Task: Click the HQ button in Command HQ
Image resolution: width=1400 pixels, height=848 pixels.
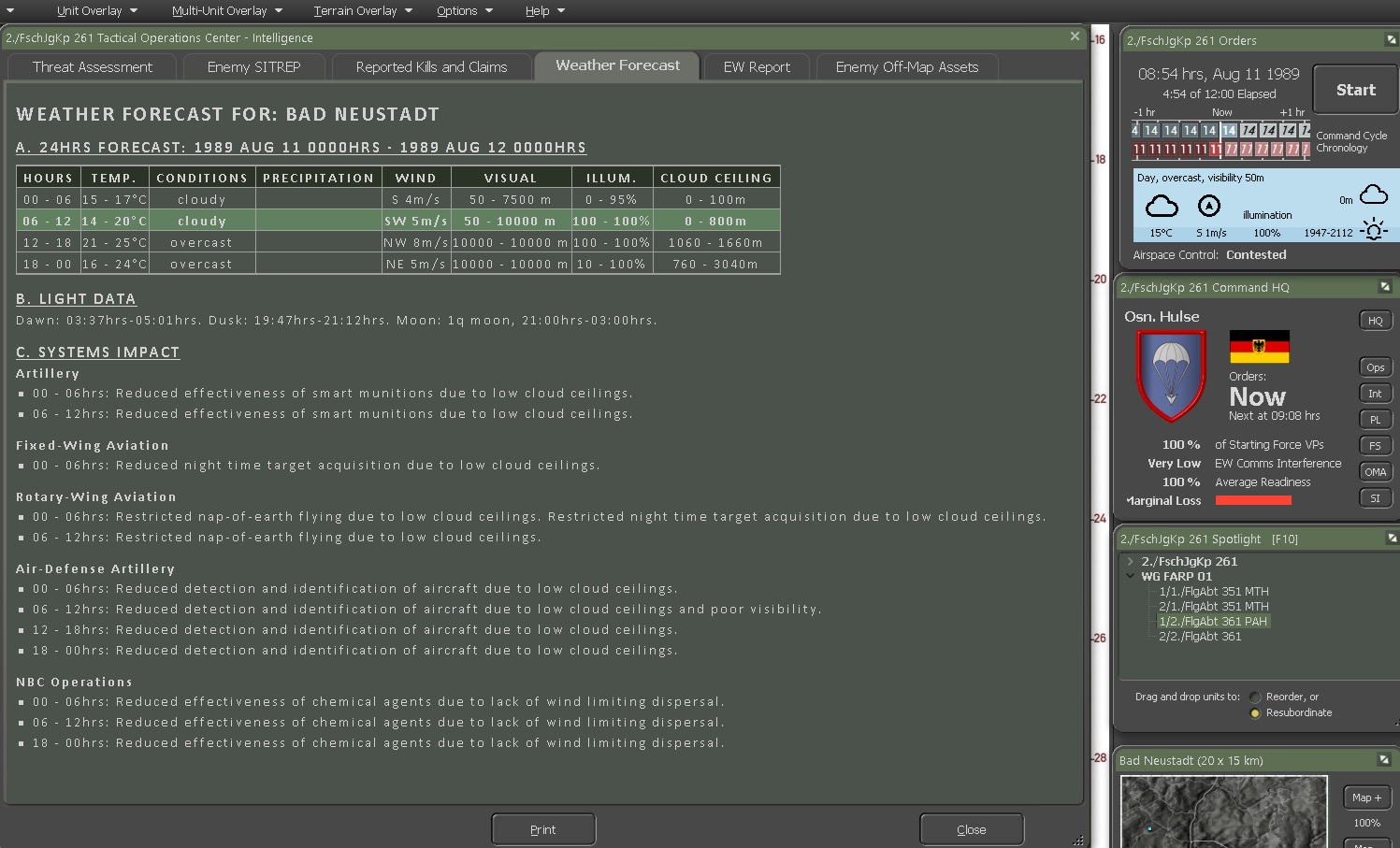Action: click(x=1376, y=321)
